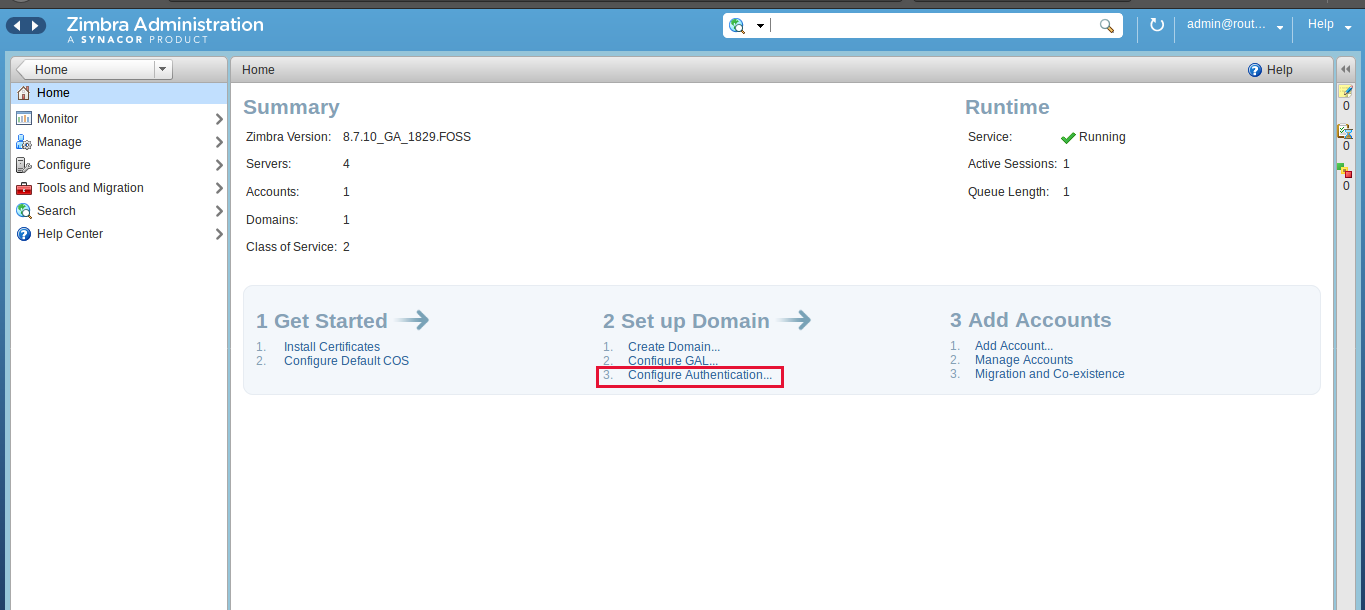
Task: Click the Home breadcrumb button above the tree
Action: [x=87, y=70]
